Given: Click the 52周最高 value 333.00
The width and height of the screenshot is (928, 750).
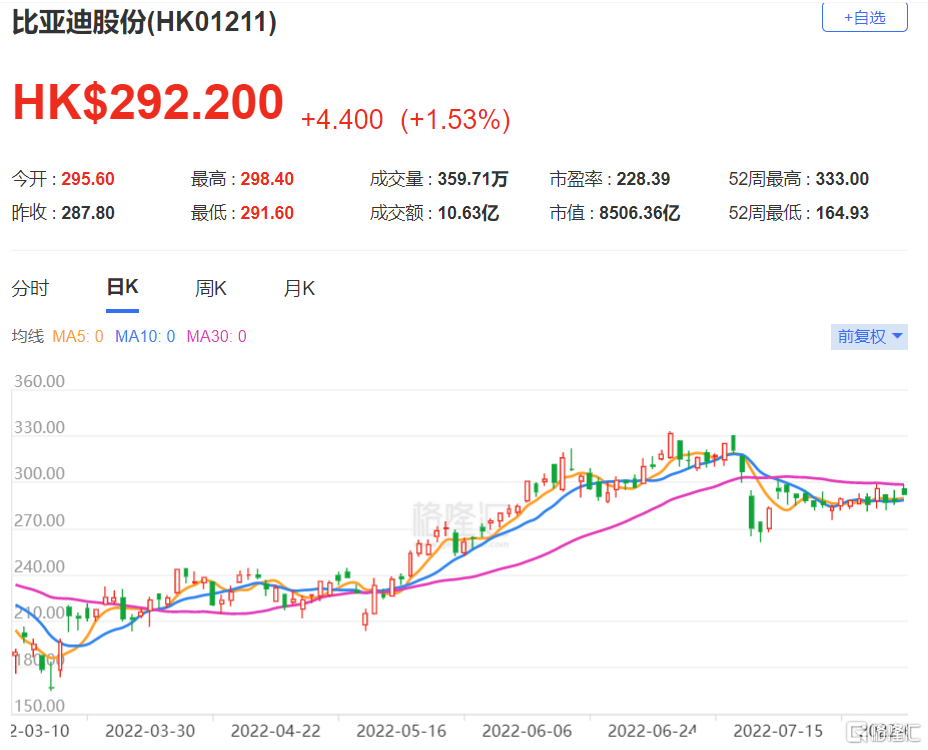Looking at the screenshot, I should (x=841, y=180).
